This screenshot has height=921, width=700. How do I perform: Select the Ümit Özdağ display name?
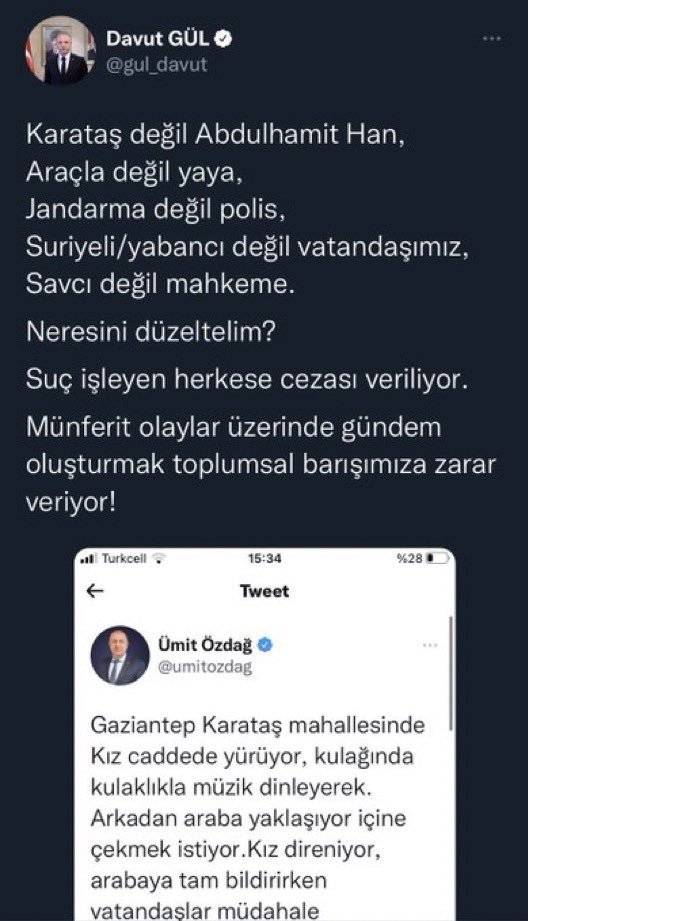(x=205, y=645)
